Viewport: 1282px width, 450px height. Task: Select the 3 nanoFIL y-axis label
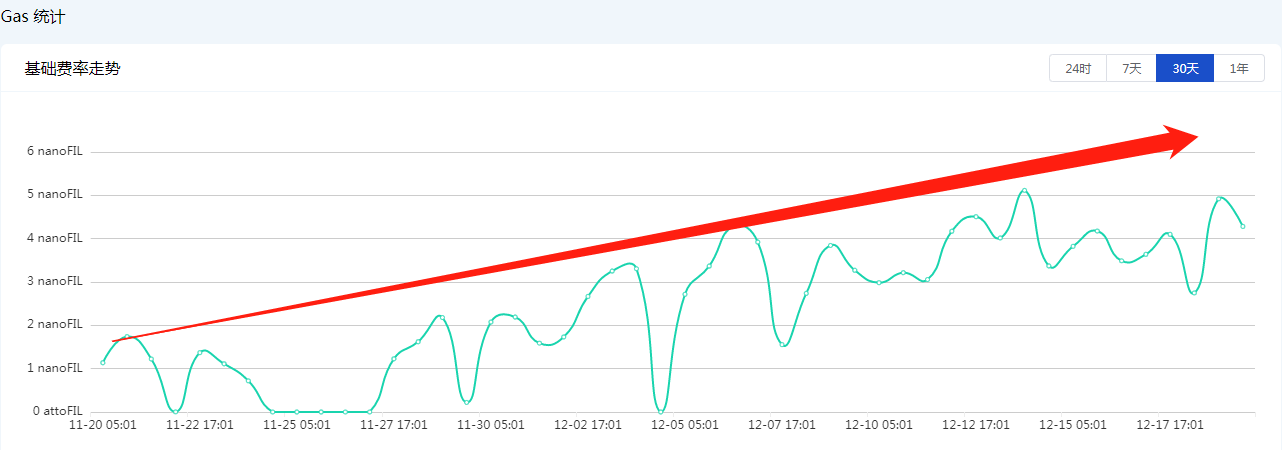(x=54, y=282)
